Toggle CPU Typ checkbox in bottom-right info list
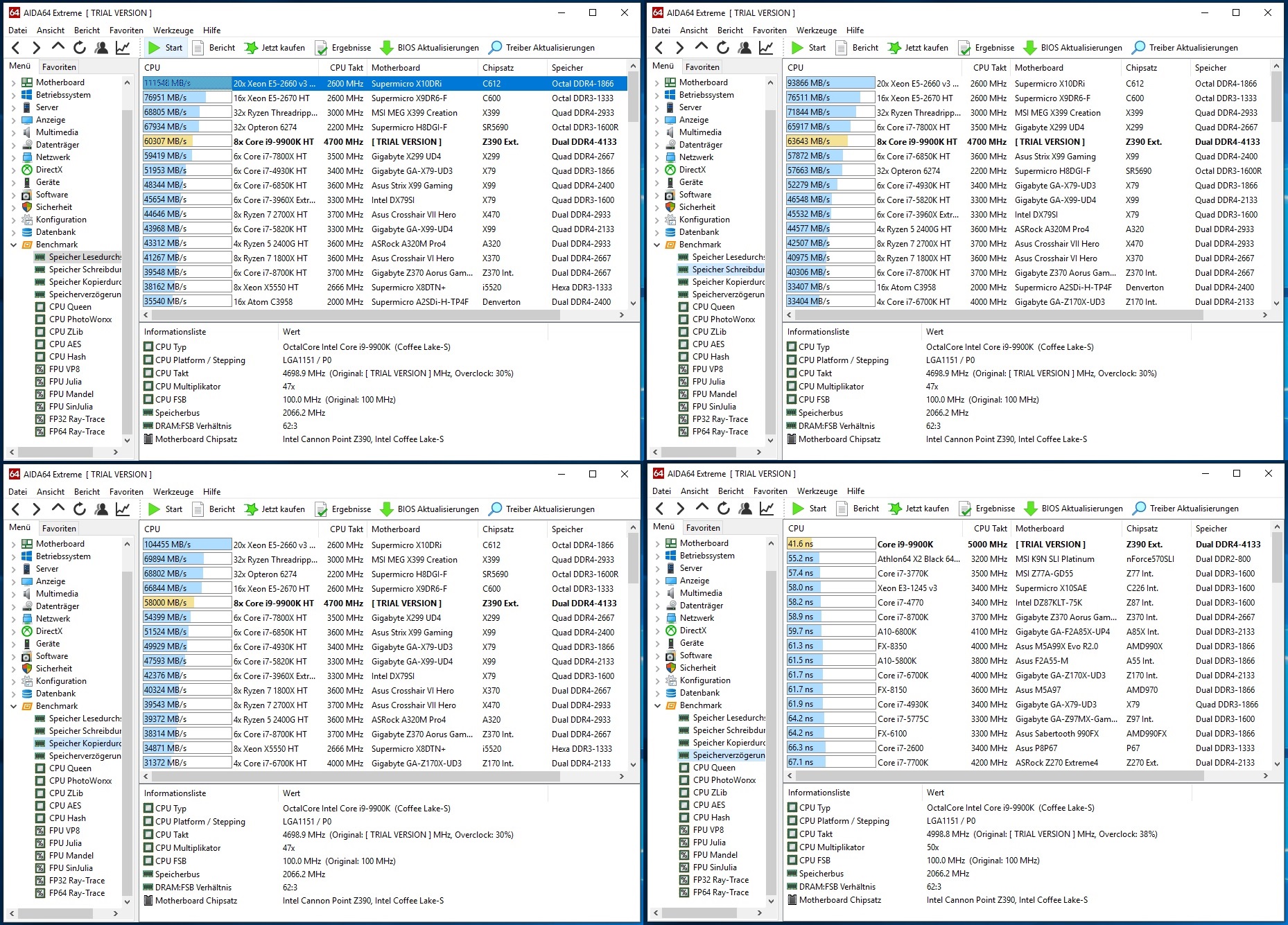Image resolution: width=1288 pixels, height=925 pixels. [x=792, y=808]
